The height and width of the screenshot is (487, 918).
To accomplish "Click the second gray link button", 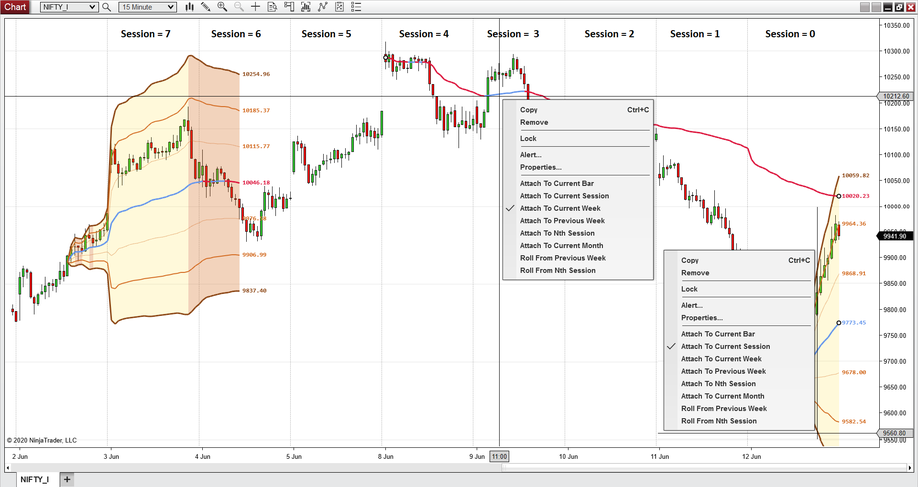I will [x=876, y=7].
